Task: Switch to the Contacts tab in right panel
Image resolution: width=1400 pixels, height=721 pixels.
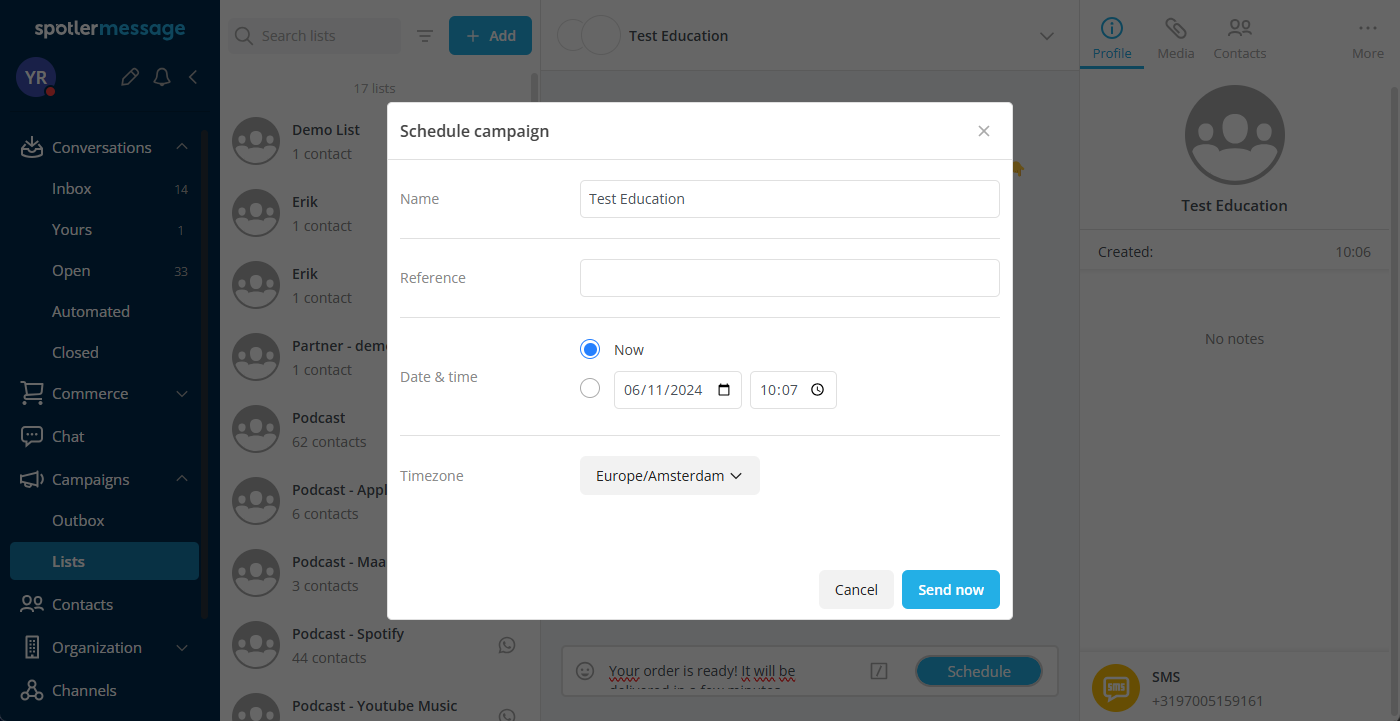Action: coord(1239,38)
